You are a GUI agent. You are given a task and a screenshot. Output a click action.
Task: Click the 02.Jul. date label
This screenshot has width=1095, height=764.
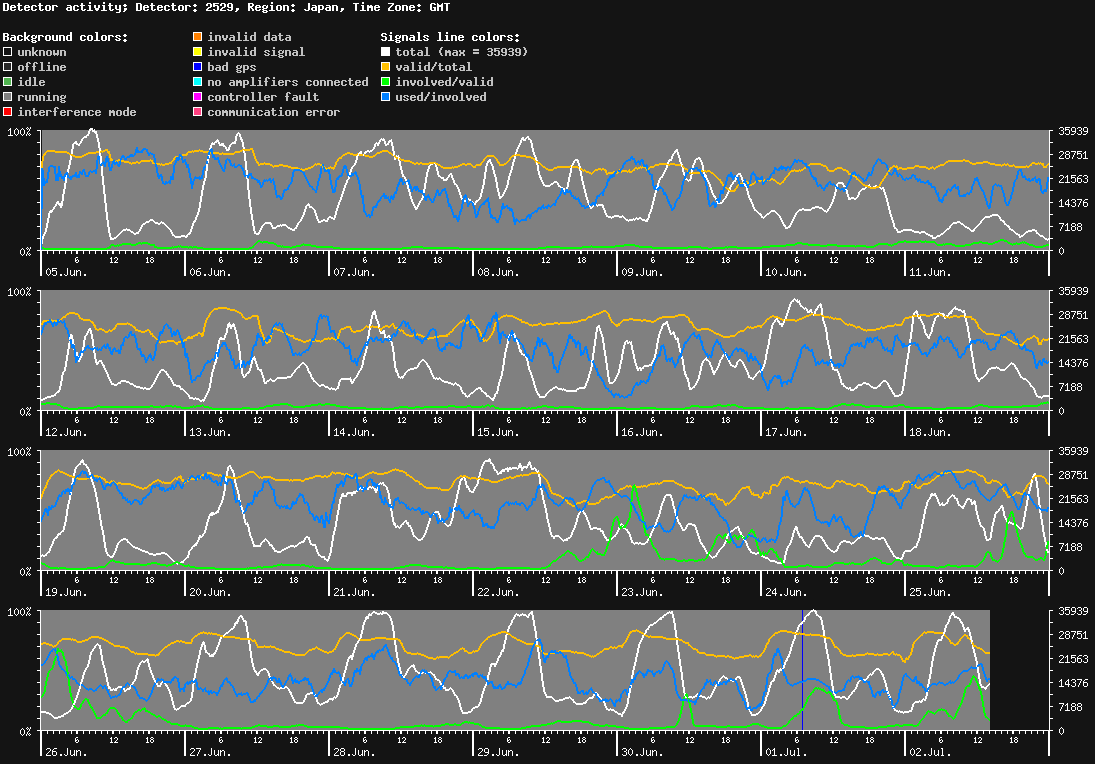930,752
